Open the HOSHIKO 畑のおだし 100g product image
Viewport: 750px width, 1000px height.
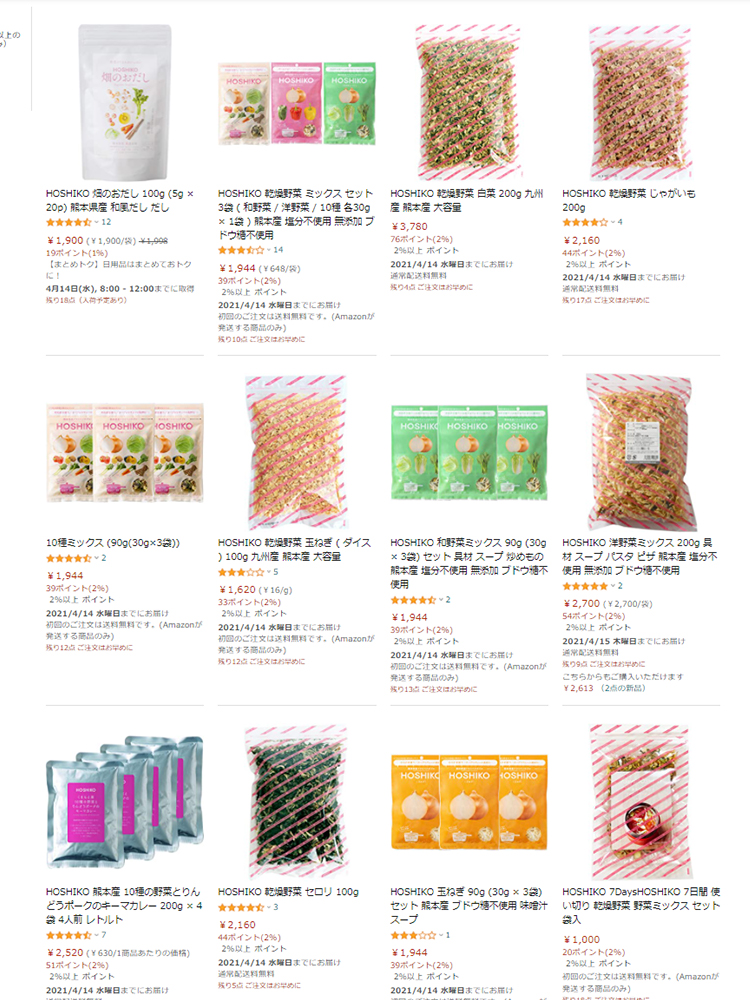click(125, 102)
